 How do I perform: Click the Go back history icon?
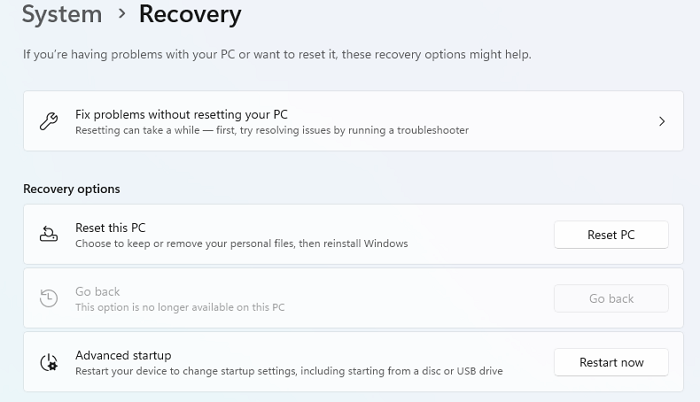pyautogui.click(x=48, y=299)
